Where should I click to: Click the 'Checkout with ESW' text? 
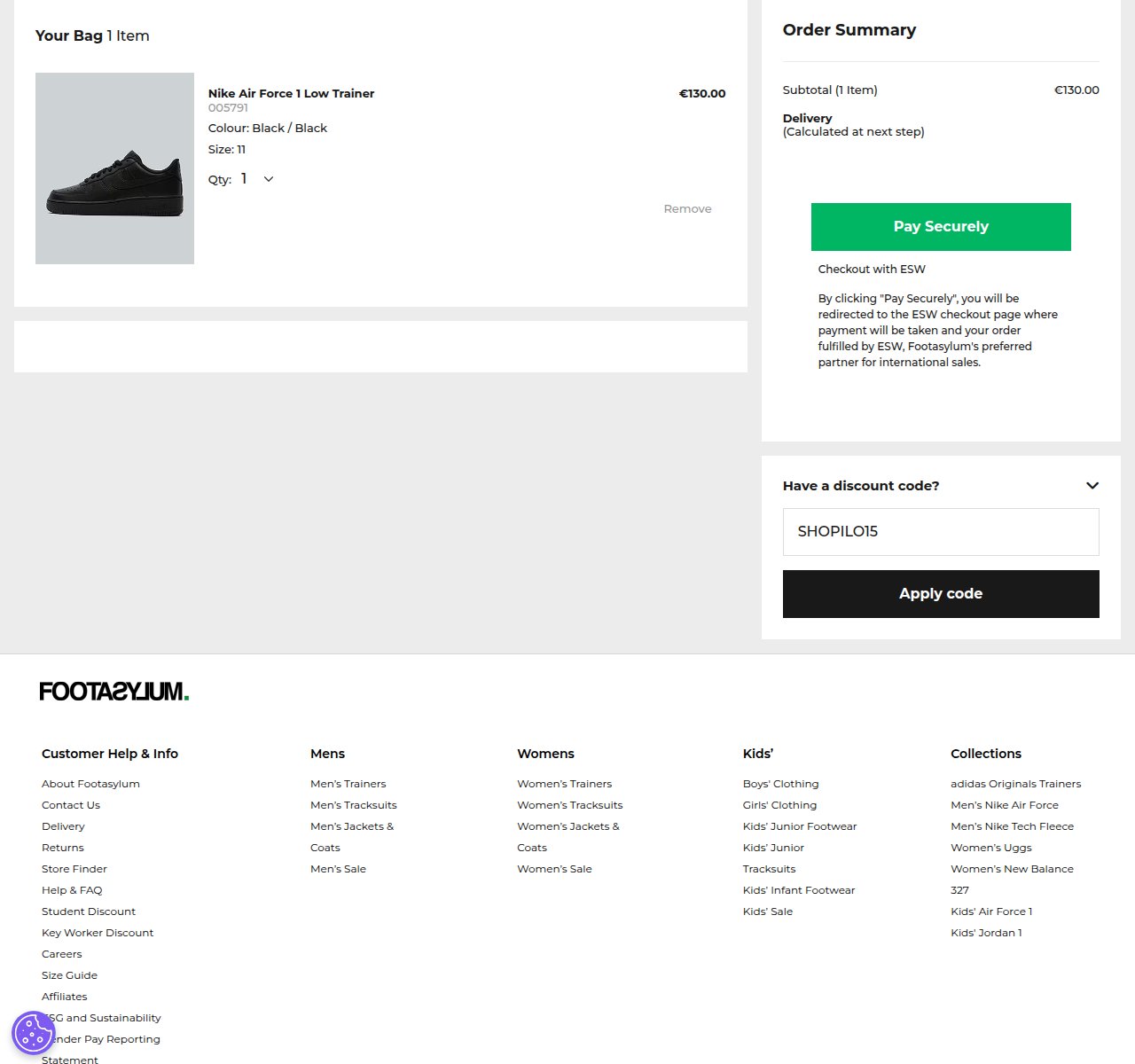pos(872,270)
